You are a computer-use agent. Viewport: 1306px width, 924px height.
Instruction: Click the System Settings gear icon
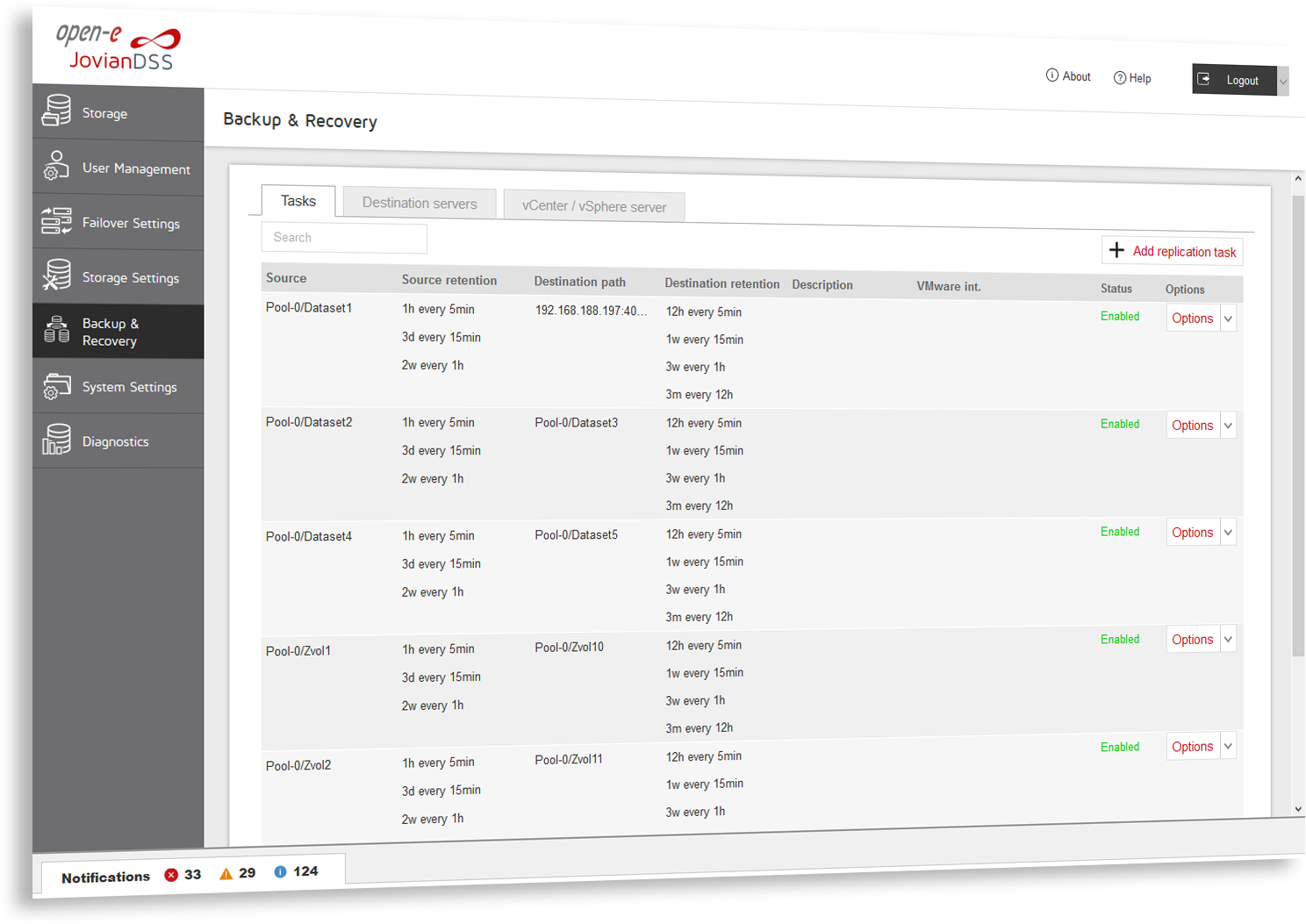pos(57,386)
